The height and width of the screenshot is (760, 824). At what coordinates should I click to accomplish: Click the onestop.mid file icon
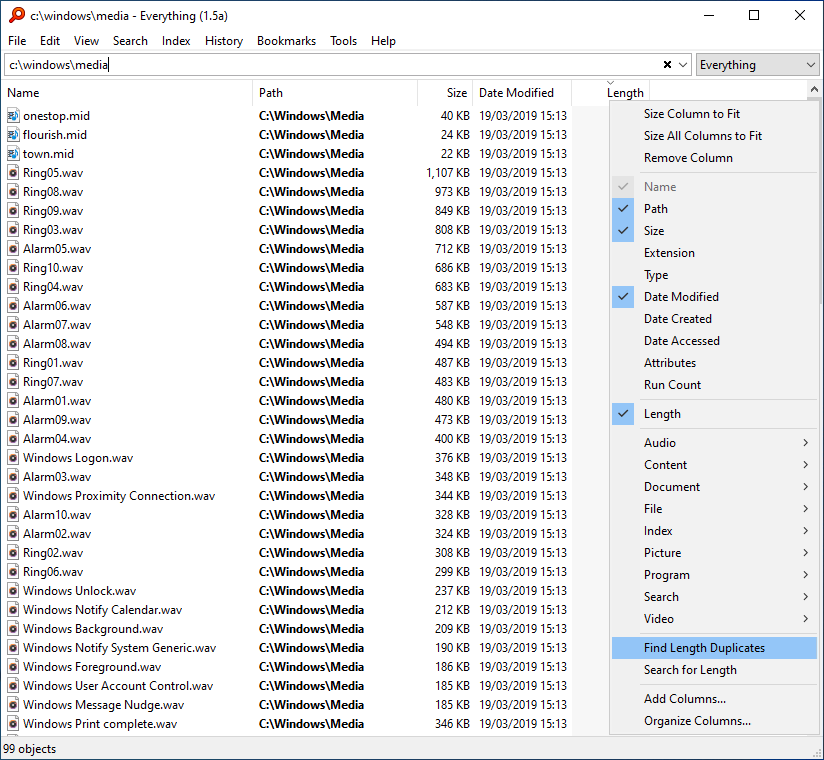pyautogui.click(x=13, y=116)
